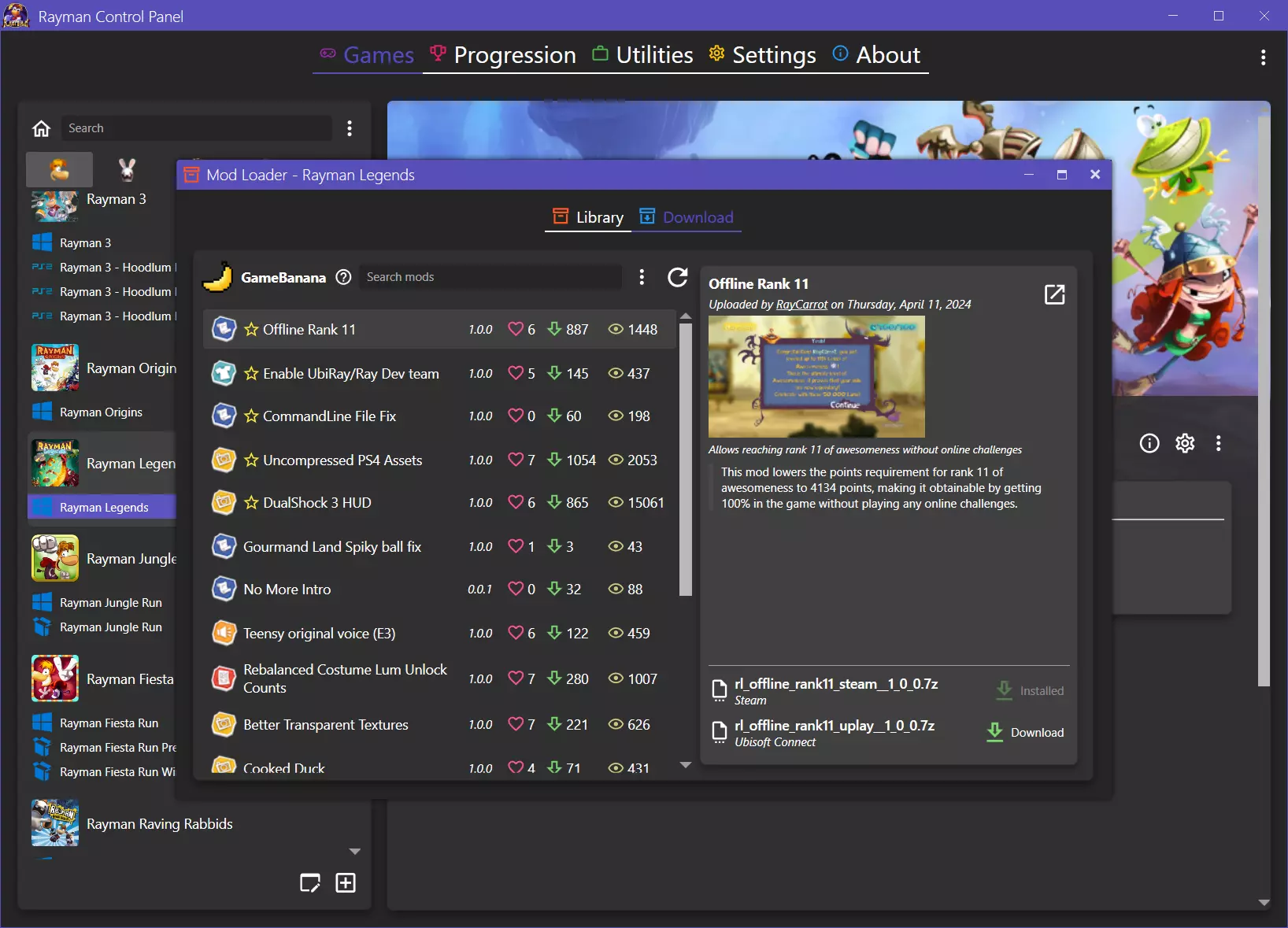Screen dimensions: 1288x928
Task: Select the 'No More Intro' mod name
Action: (x=287, y=589)
